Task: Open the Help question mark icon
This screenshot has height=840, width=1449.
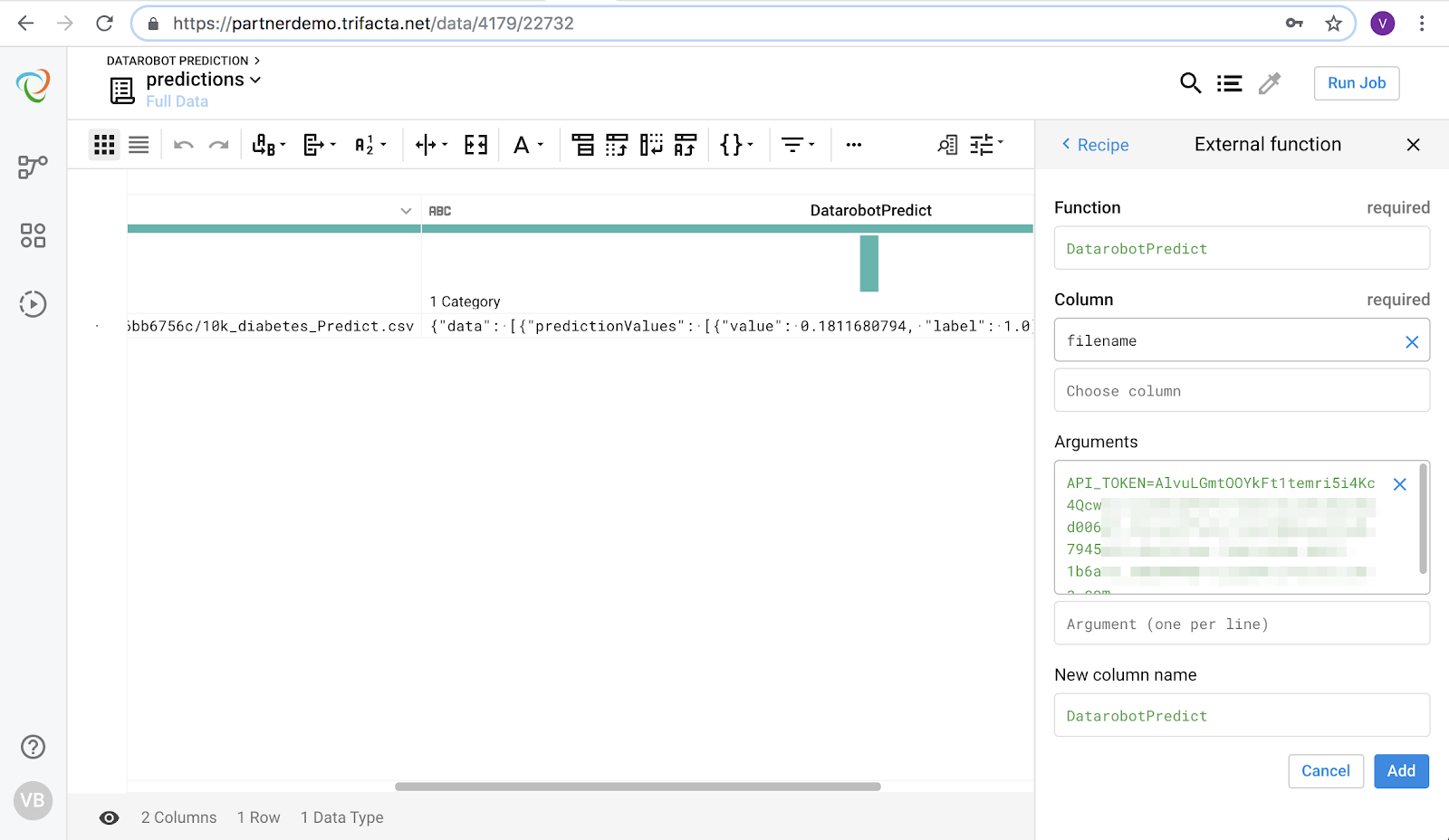Action: (33, 747)
